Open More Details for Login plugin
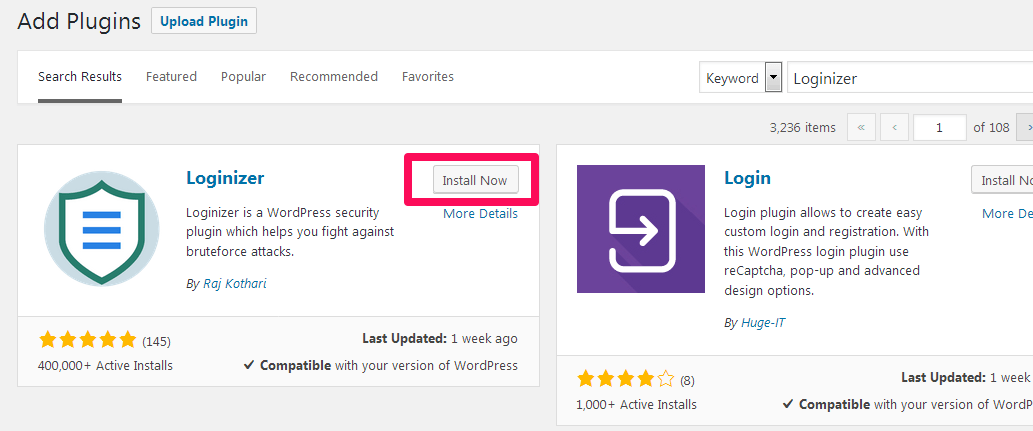The width and height of the screenshot is (1033, 431). click(x=1007, y=214)
